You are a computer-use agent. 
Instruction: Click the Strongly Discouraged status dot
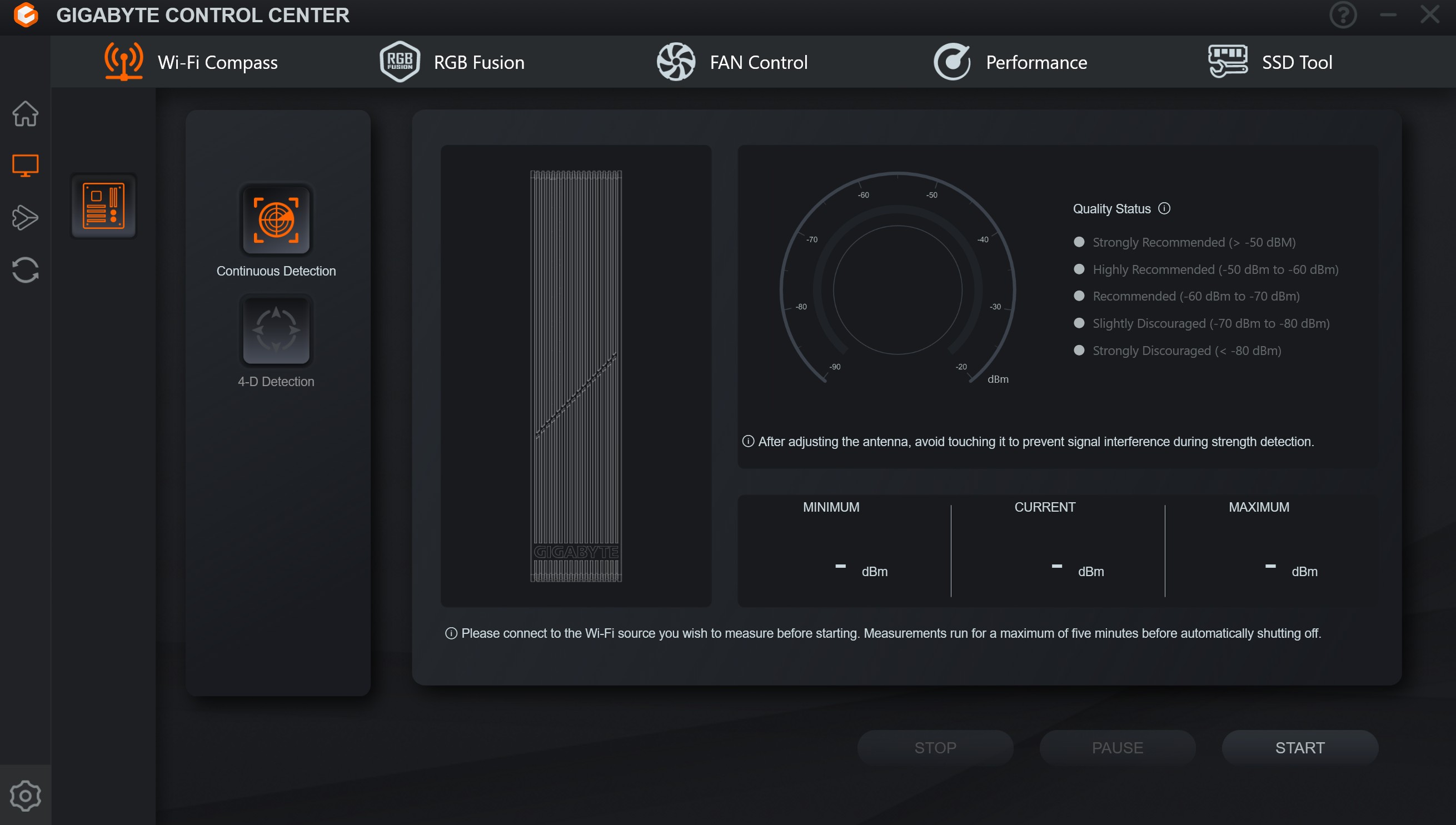pos(1079,350)
